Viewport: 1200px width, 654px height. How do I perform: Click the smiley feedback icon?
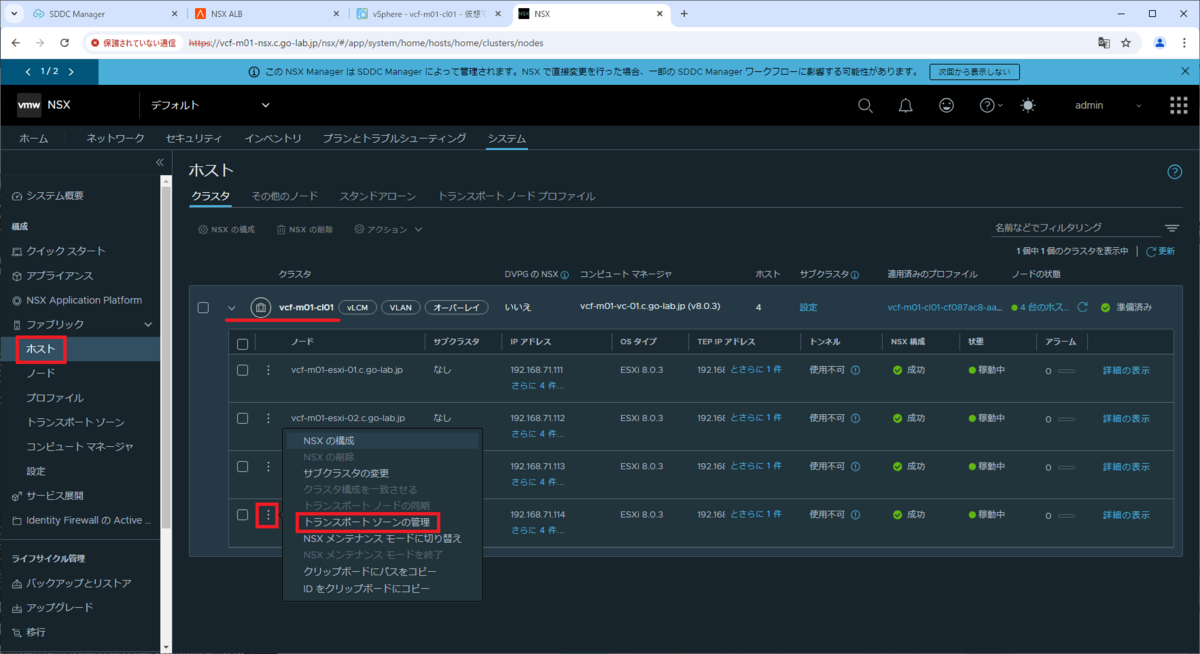pos(947,105)
